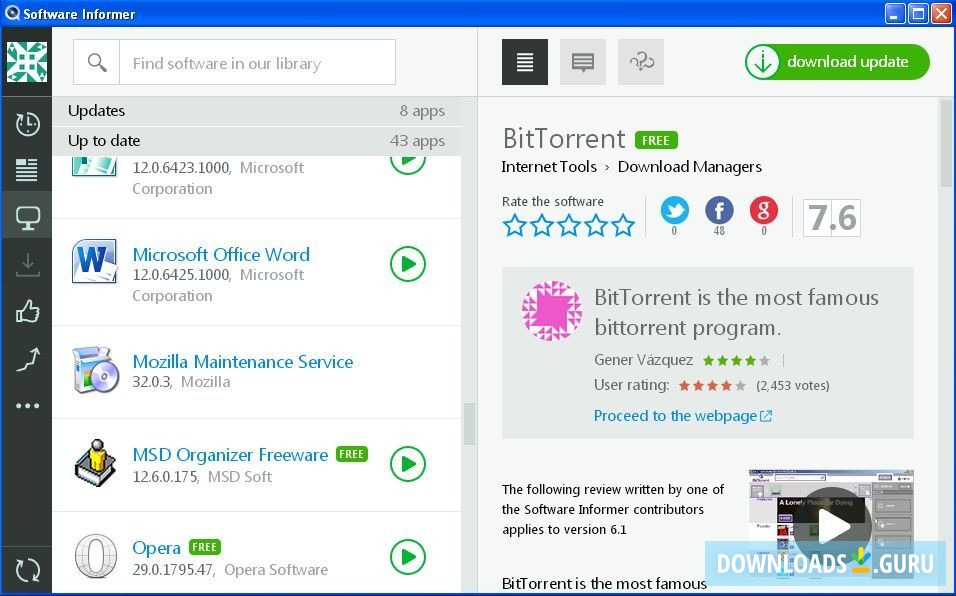Click the download update button
Image resolution: width=956 pixels, height=596 pixels.
click(836, 61)
